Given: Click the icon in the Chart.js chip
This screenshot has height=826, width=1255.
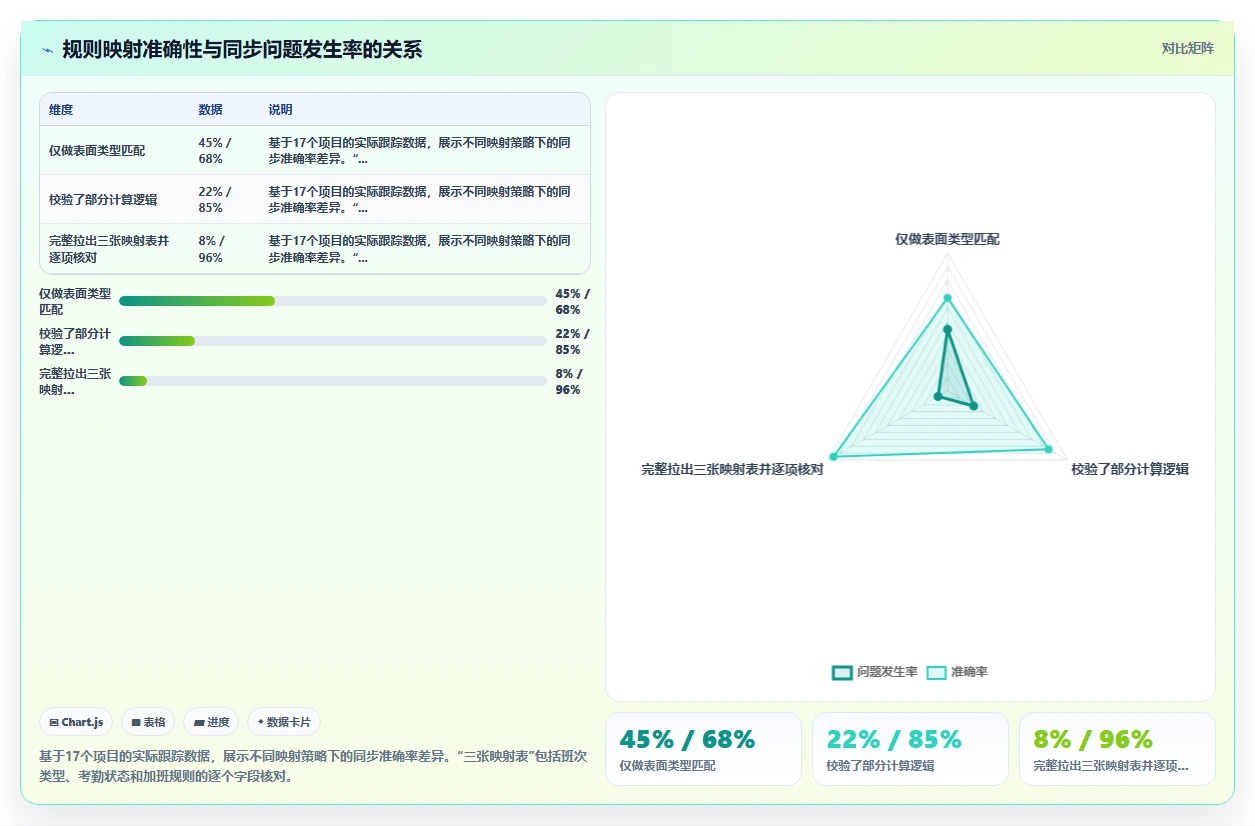Looking at the screenshot, I should [53, 722].
